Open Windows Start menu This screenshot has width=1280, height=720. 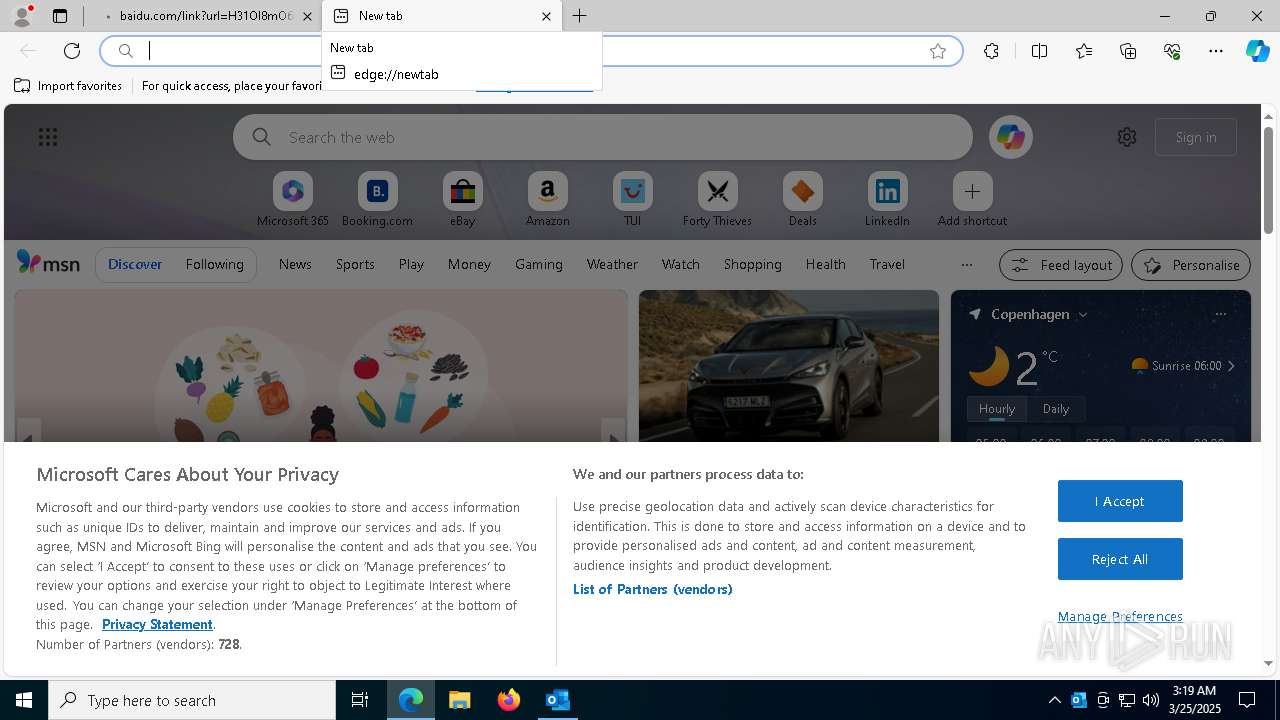pos(24,700)
